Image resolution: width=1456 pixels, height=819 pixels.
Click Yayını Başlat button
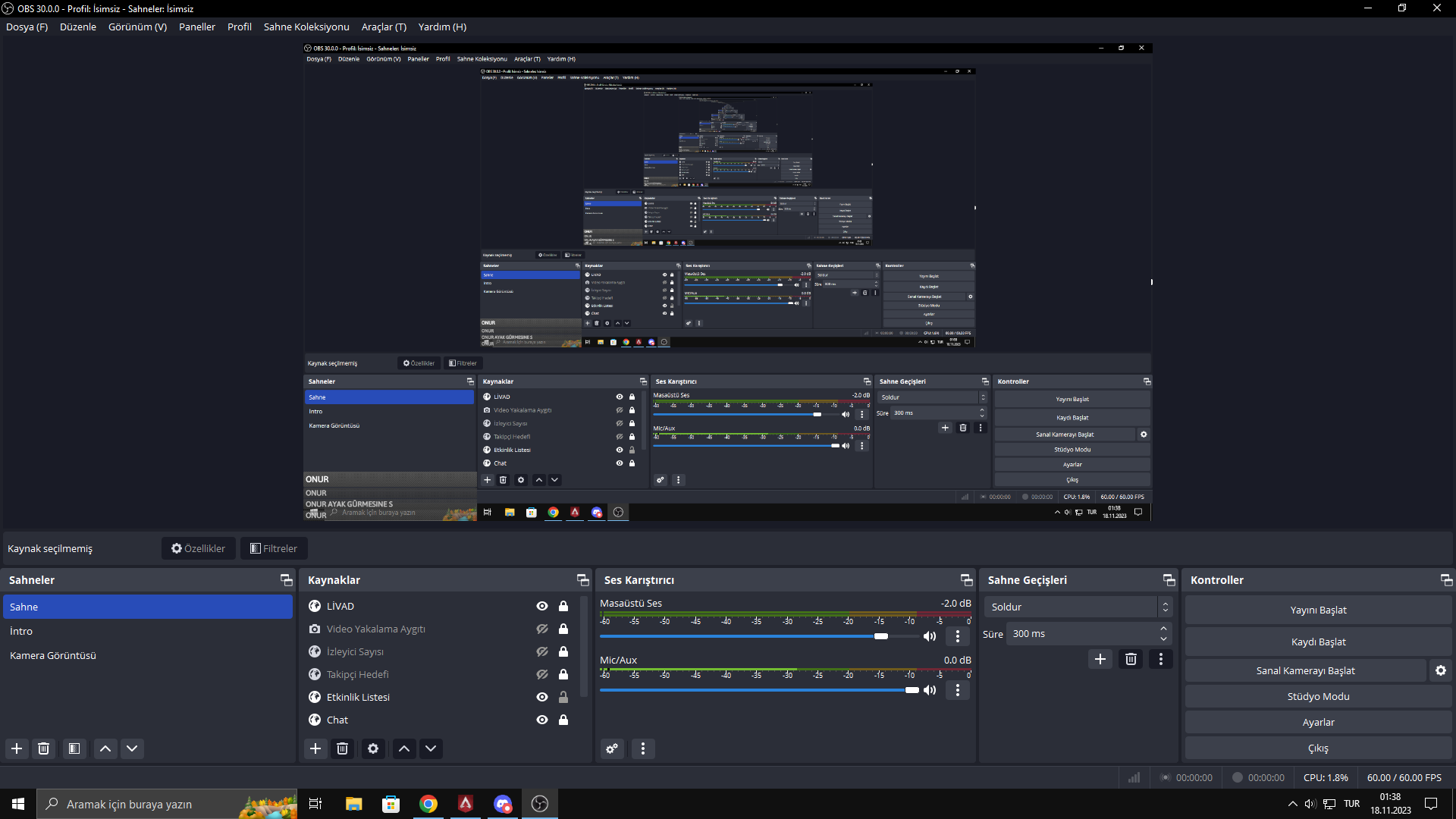[x=1318, y=610]
